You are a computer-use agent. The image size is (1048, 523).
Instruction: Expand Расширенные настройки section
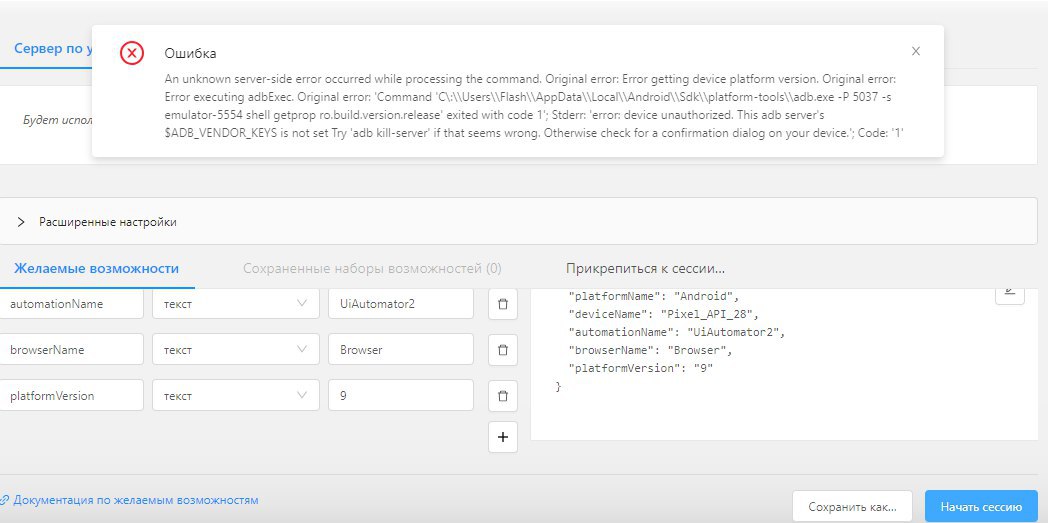click(518, 222)
